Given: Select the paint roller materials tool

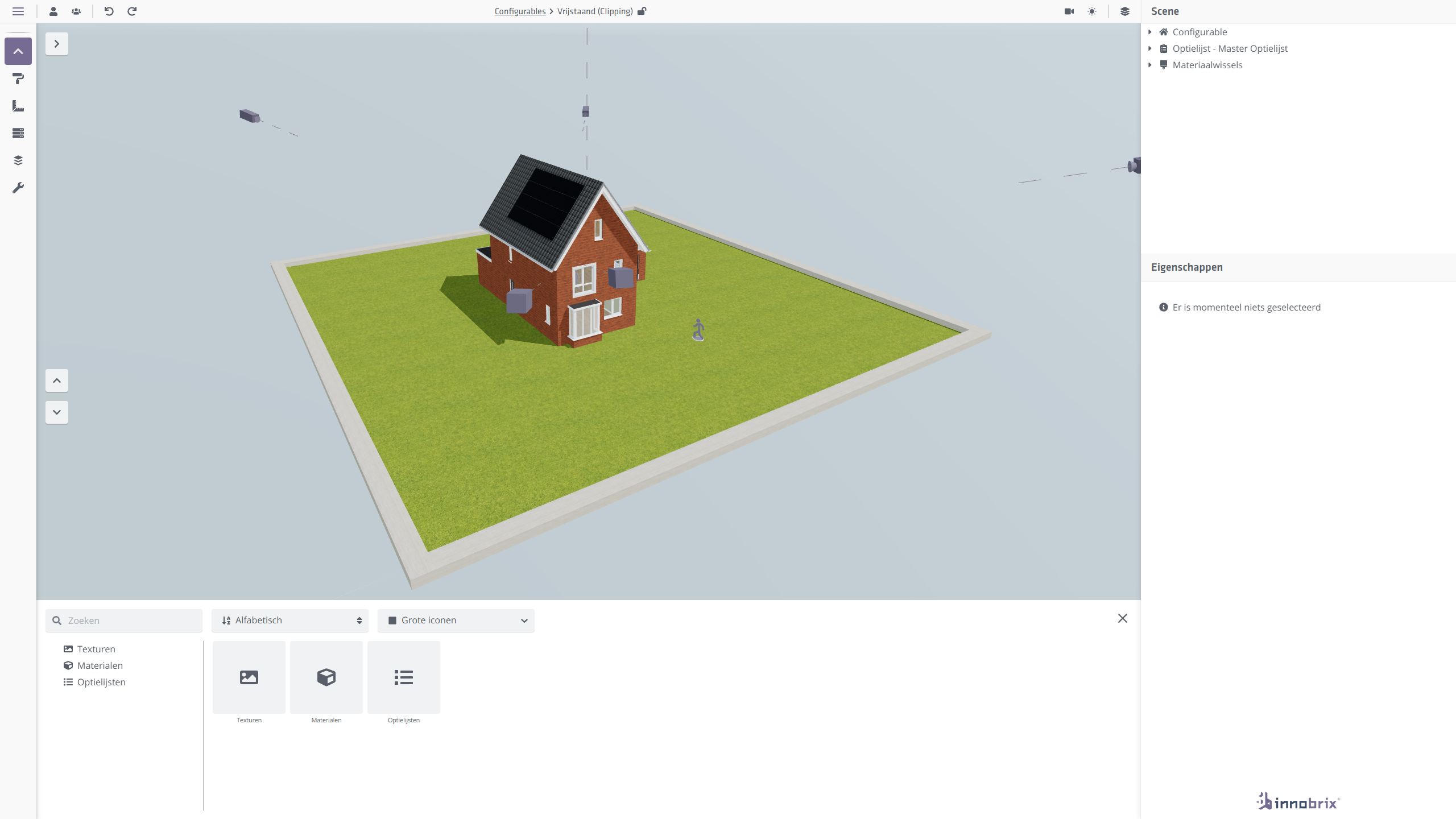Looking at the screenshot, I should (18, 78).
